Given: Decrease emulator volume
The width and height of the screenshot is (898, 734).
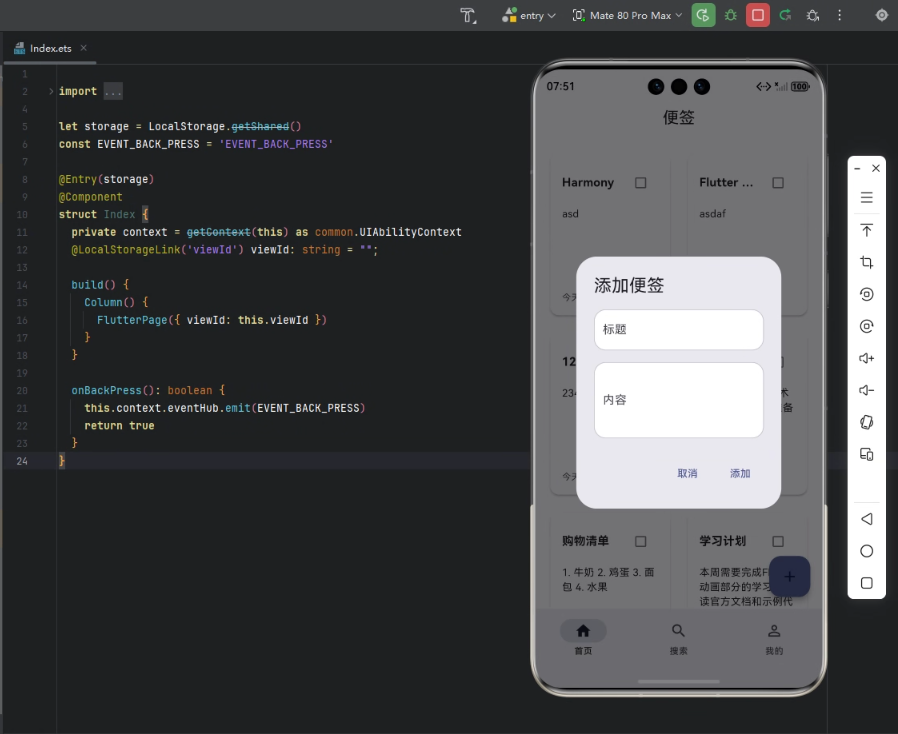Looking at the screenshot, I should click(x=867, y=390).
